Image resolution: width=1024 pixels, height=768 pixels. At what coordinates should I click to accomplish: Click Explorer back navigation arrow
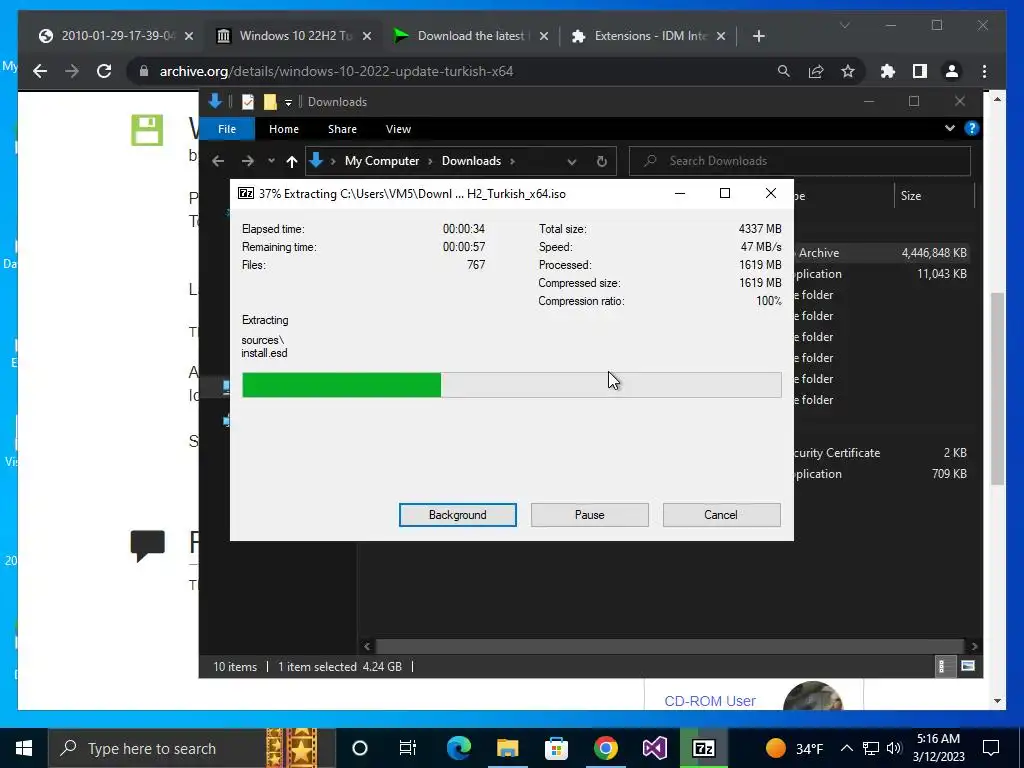(218, 161)
